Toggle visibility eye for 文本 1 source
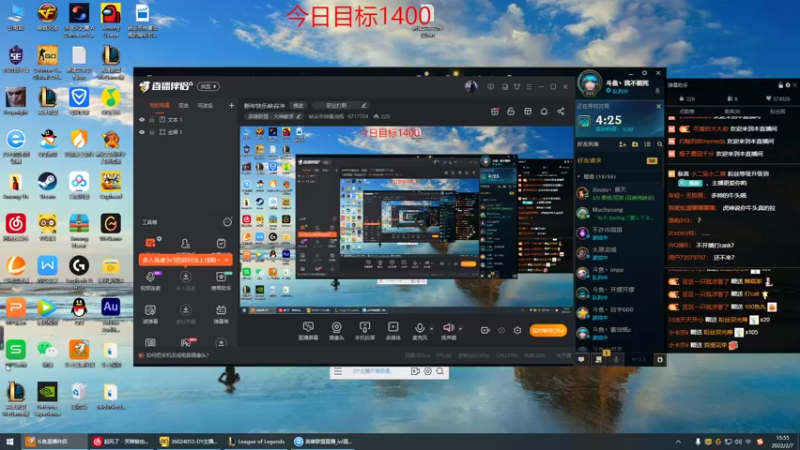800x450 pixels. pyautogui.click(x=142, y=119)
